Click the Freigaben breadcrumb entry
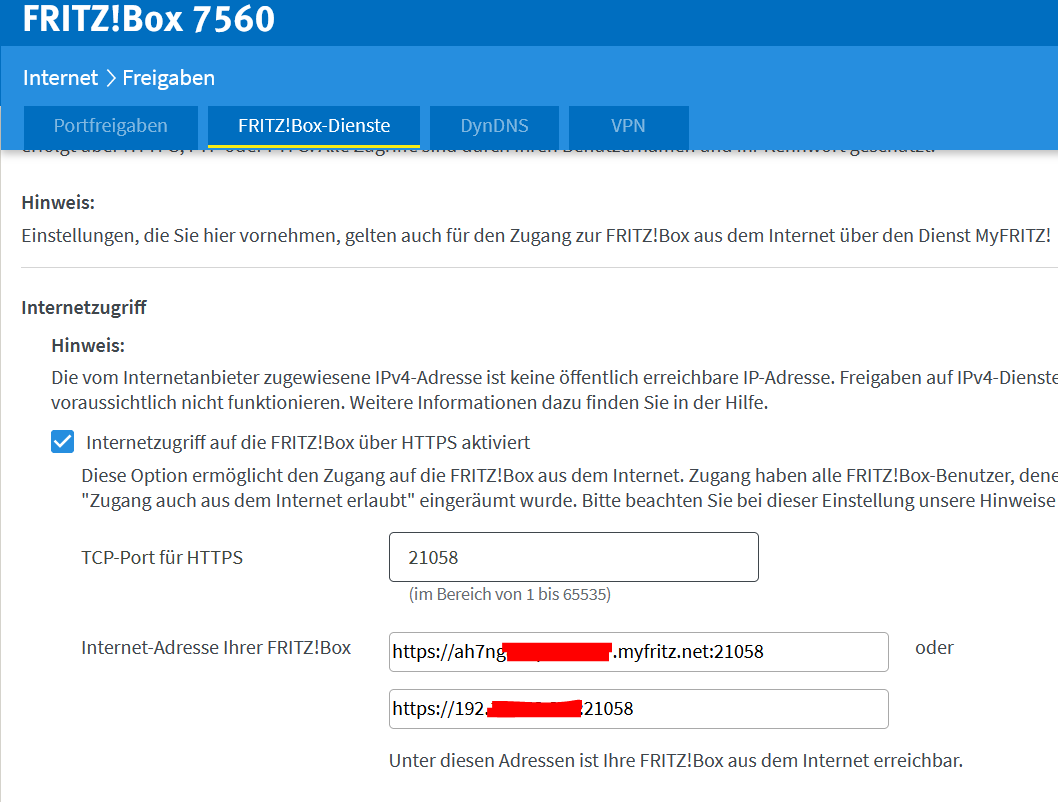1058x802 pixels. 169,78
